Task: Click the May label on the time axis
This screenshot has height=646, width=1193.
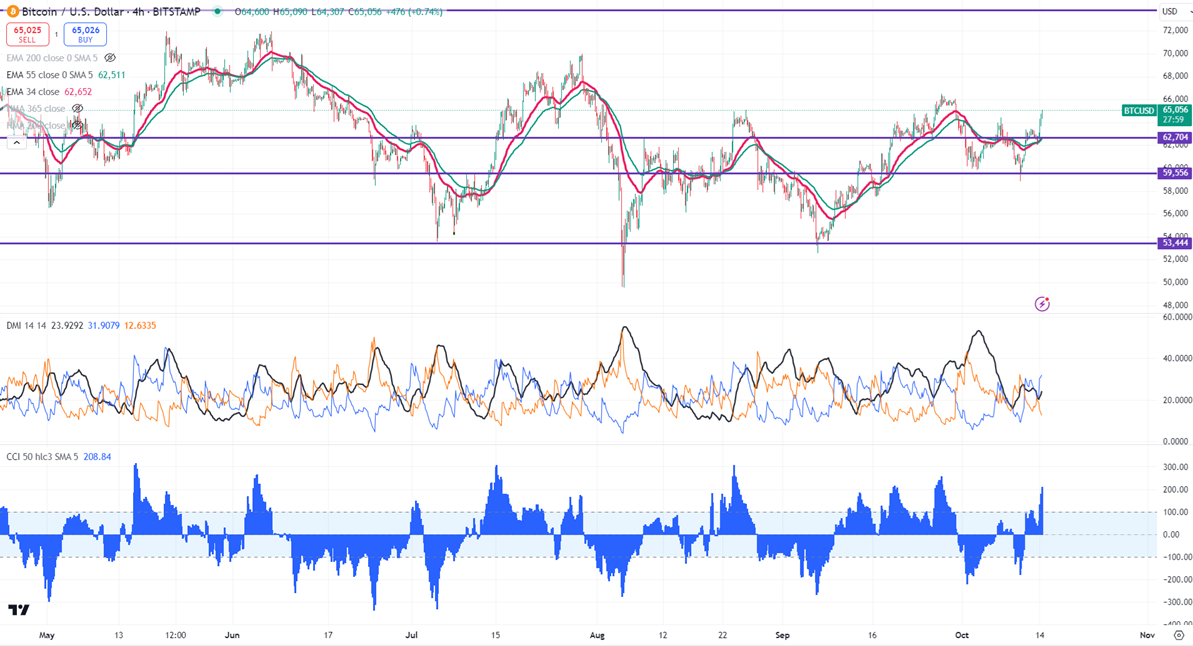Action: pyautogui.click(x=46, y=635)
